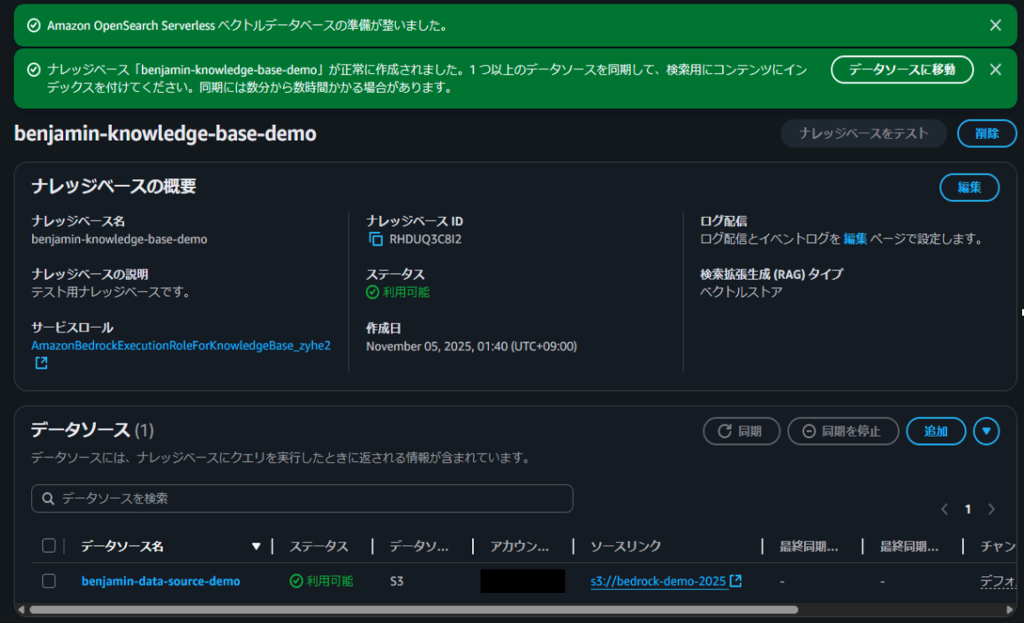Viewport: 1024px width, 623px height.
Task: Click 編集 button in knowledge base overview
Action: click(969, 187)
